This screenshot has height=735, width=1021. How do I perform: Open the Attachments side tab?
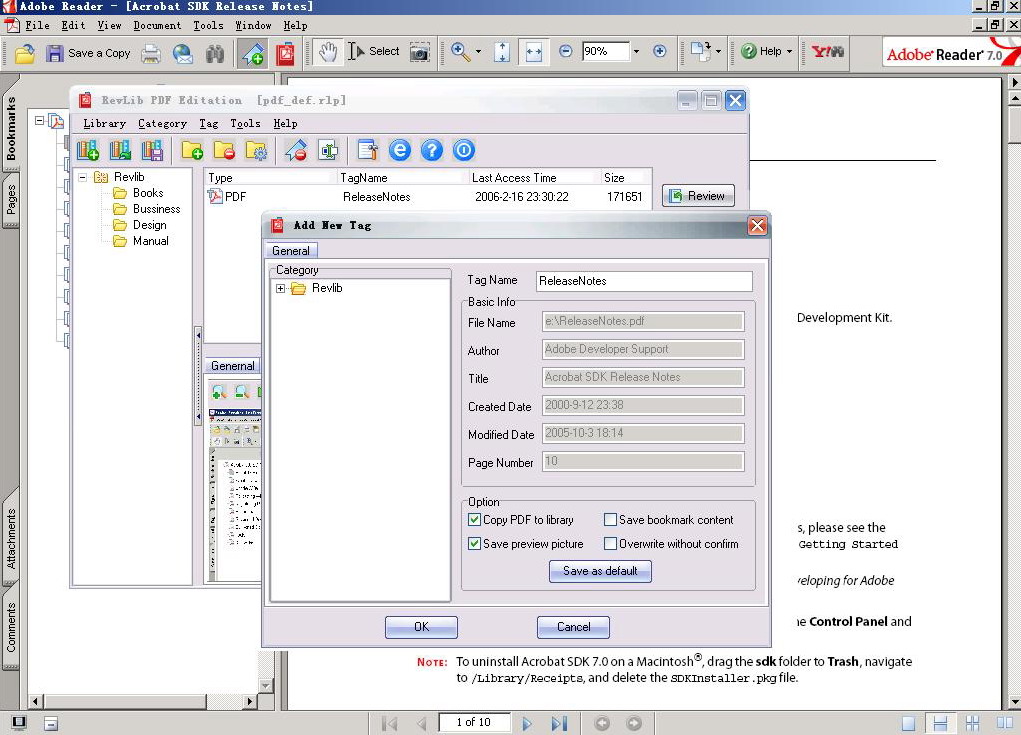pyautogui.click(x=10, y=538)
